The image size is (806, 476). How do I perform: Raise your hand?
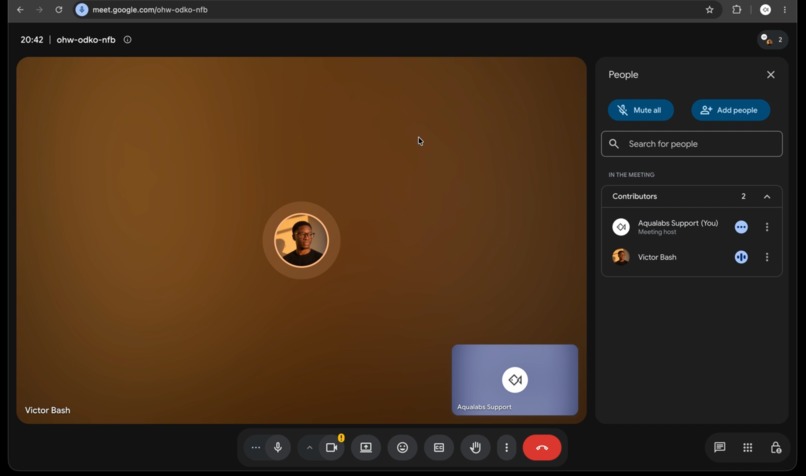click(x=475, y=448)
